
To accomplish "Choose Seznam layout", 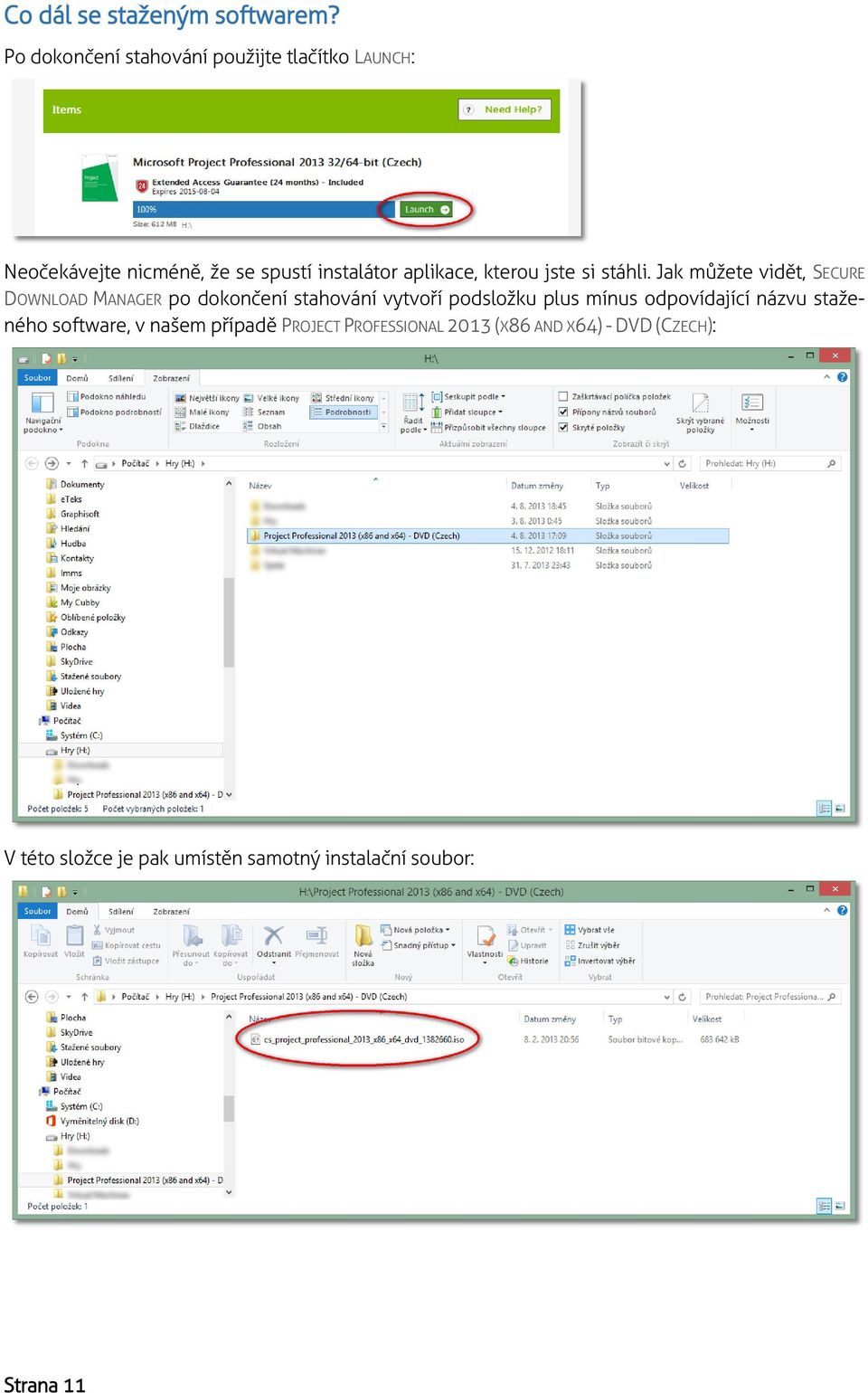I will 264,412.
